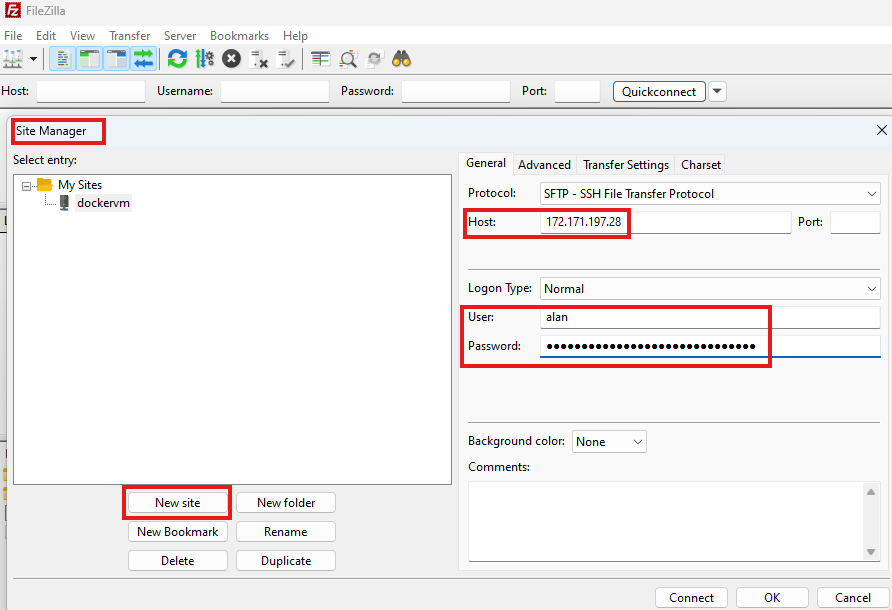The image size is (892, 610).
Task: Open the Bookmarks menu
Action: (x=239, y=35)
